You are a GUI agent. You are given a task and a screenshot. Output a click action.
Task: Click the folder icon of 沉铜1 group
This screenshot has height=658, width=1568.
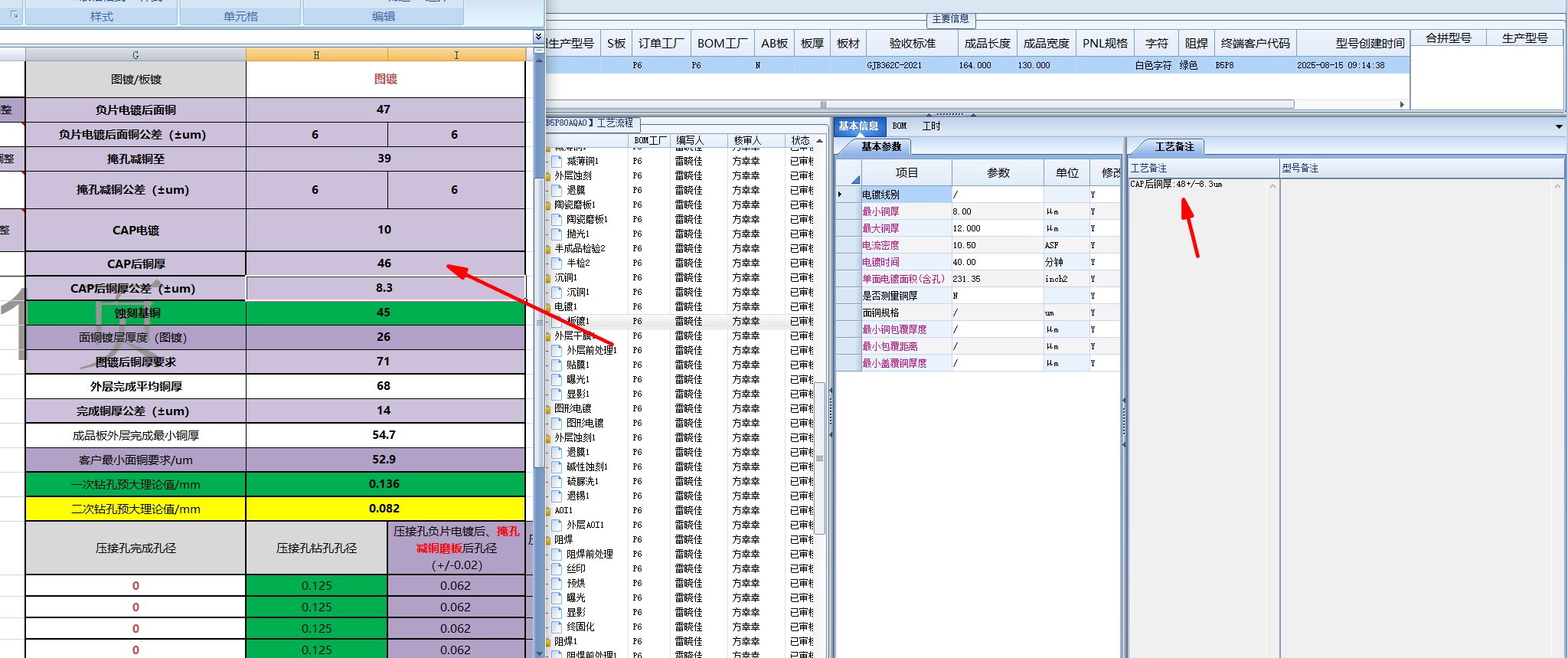coord(548,278)
